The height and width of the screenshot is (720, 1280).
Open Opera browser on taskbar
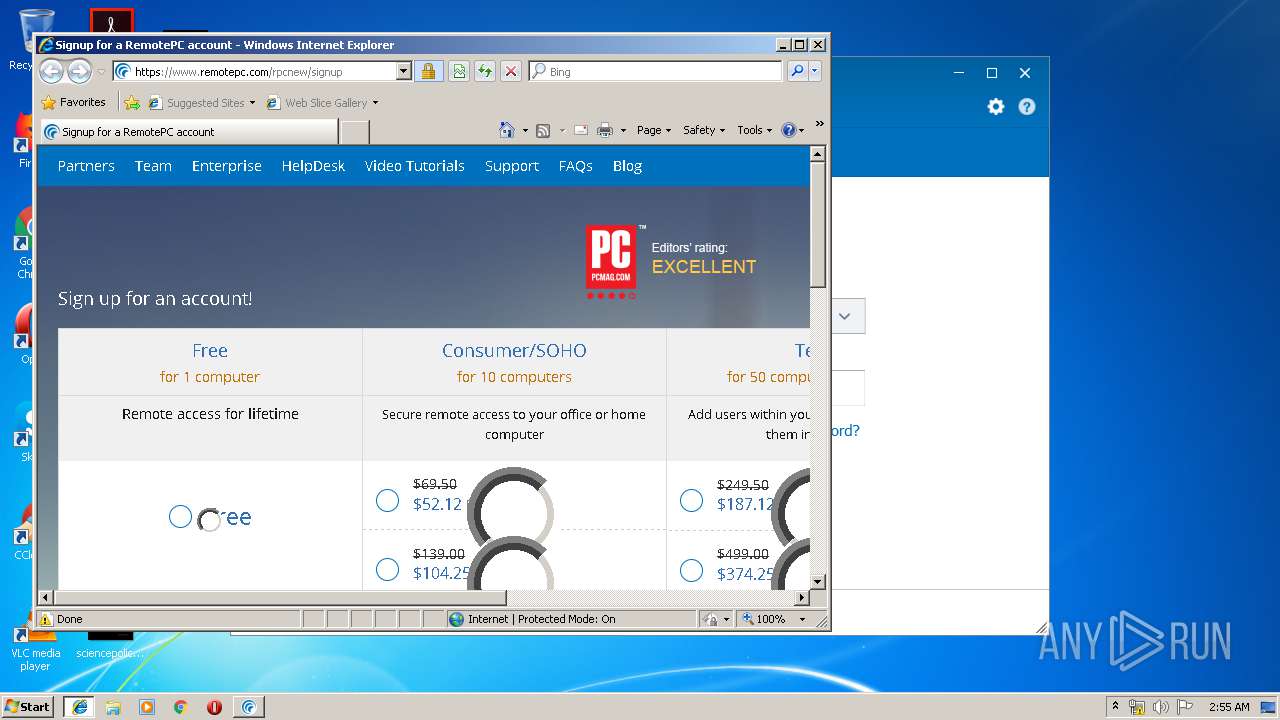pos(214,707)
